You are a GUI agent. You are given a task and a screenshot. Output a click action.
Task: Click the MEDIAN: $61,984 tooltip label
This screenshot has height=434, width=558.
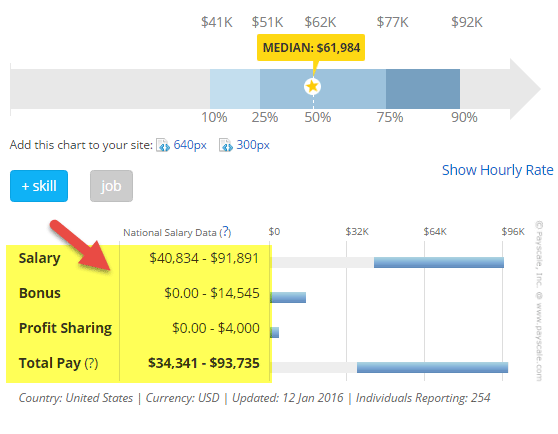pos(311,48)
